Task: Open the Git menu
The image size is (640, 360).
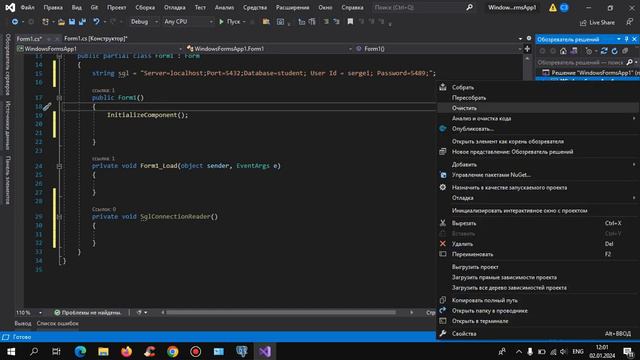Action: pyautogui.click(x=94, y=7)
